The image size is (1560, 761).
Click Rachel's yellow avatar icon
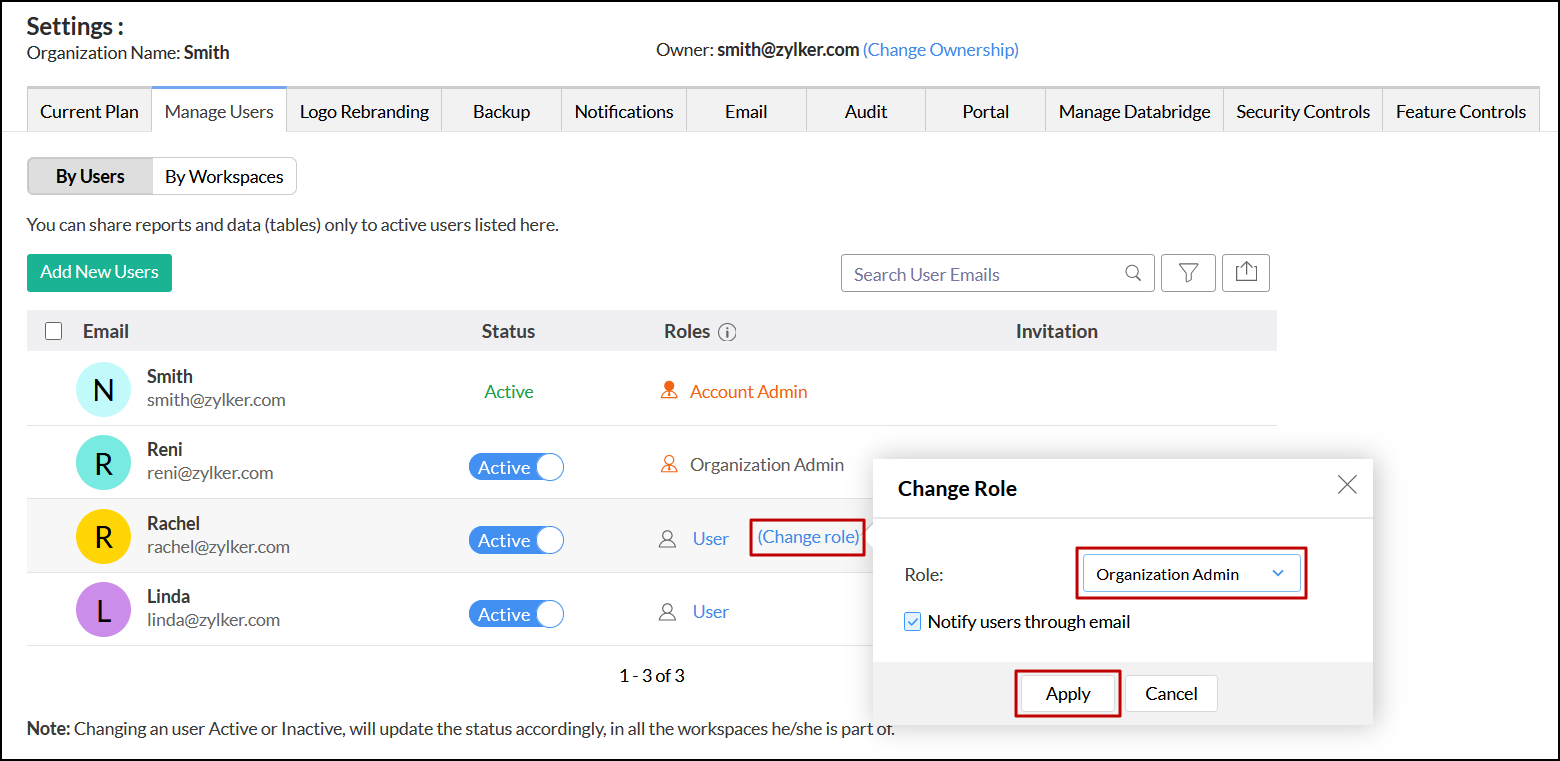[x=103, y=536]
